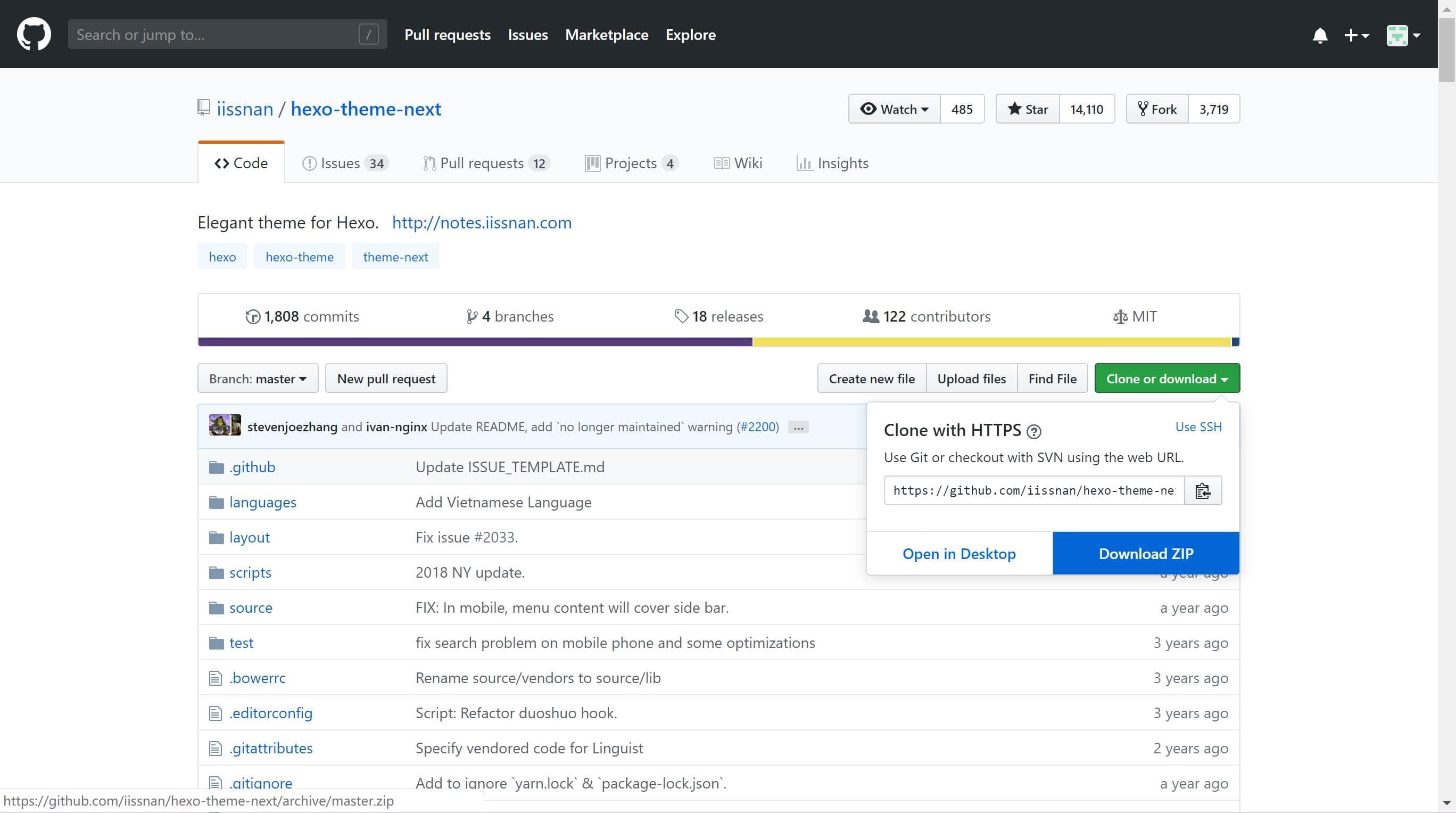The height and width of the screenshot is (813, 1456).
Task: Open the .github folder
Action: click(252, 467)
